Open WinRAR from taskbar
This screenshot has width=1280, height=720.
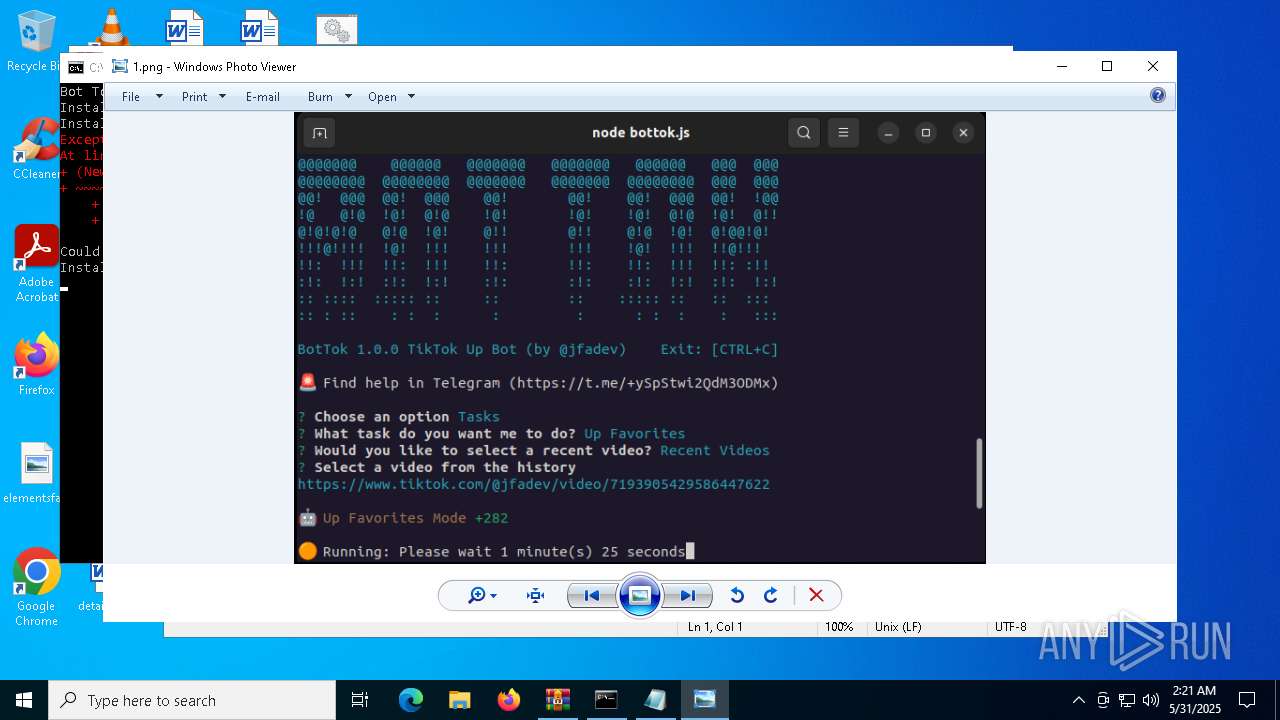(x=557, y=700)
